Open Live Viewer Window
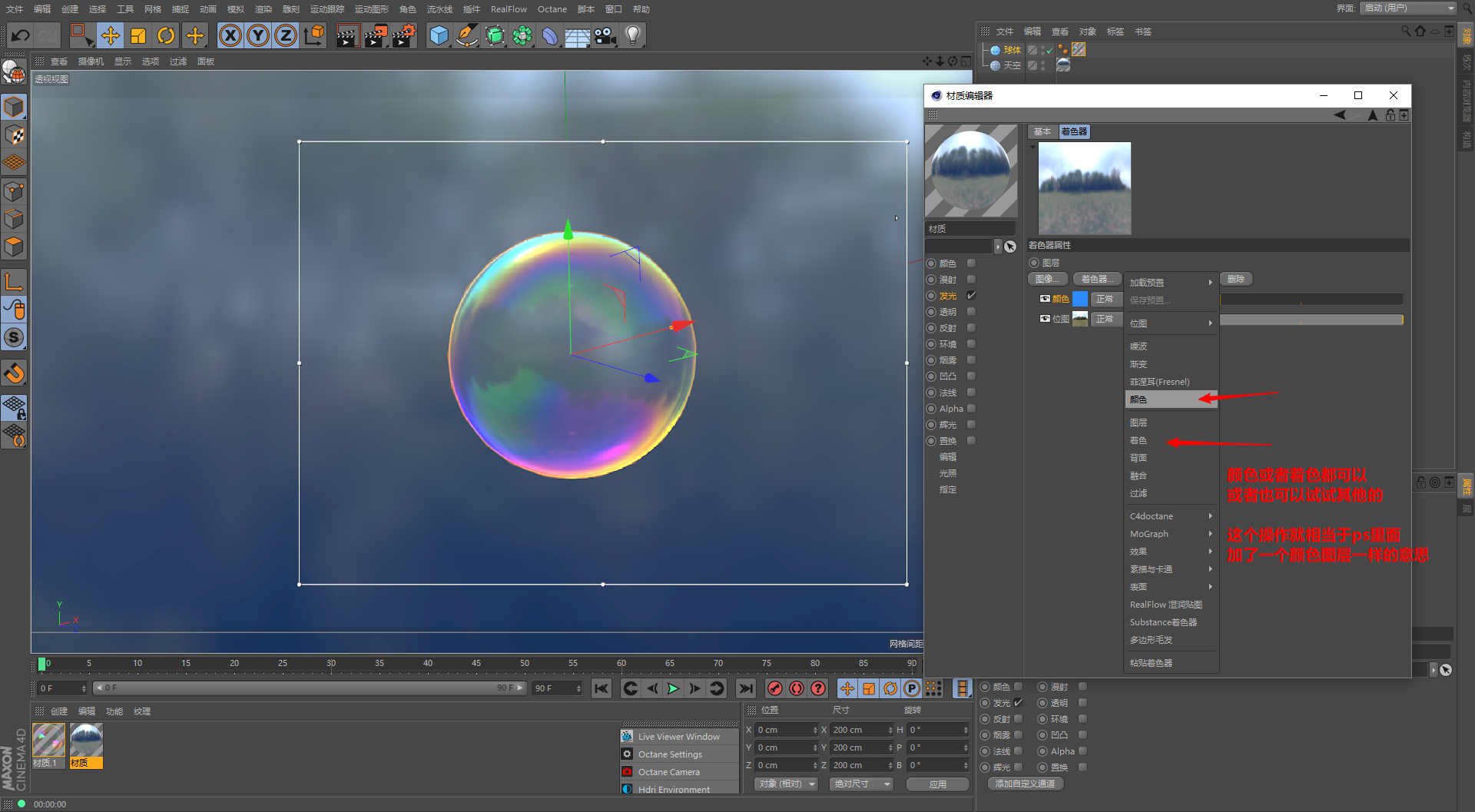The height and width of the screenshot is (812, 1475). tap(679, 737)
